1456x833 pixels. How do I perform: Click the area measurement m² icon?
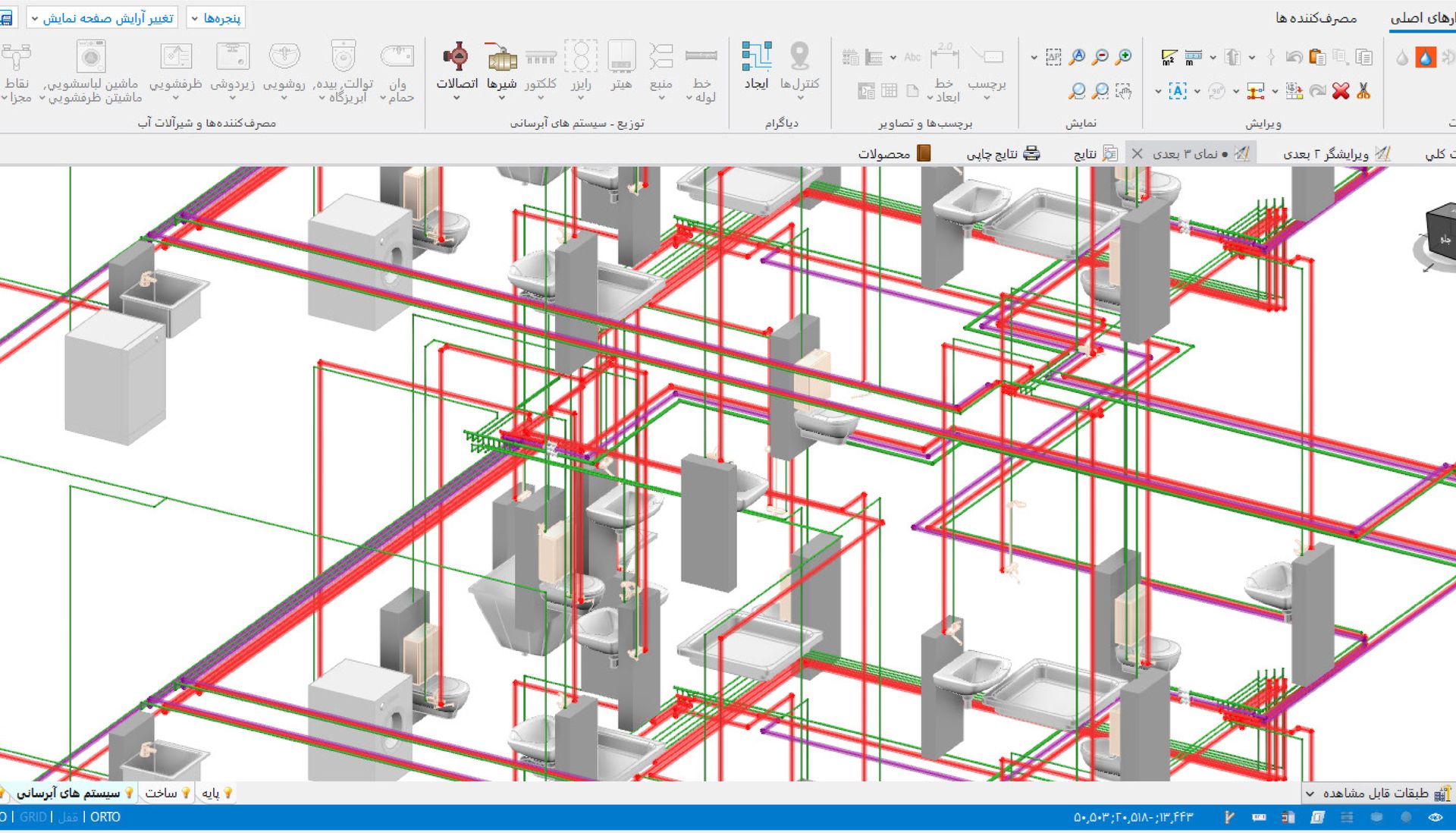1169,57
